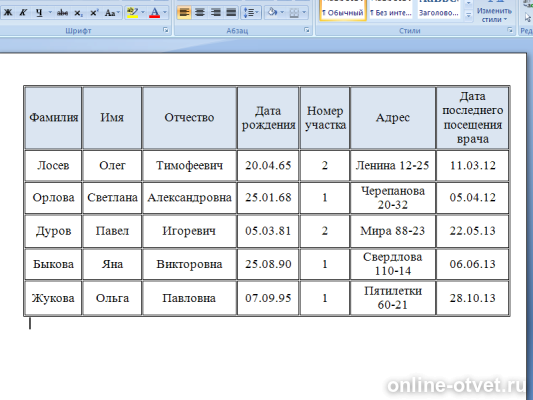The height and width of the screenshot is (400, 533).
Task: Place cursor in the Жукова cell
Action: pos(53,298)
